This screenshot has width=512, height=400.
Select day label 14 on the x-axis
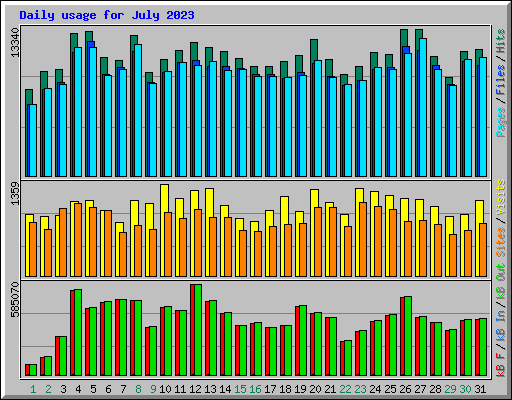225,389
